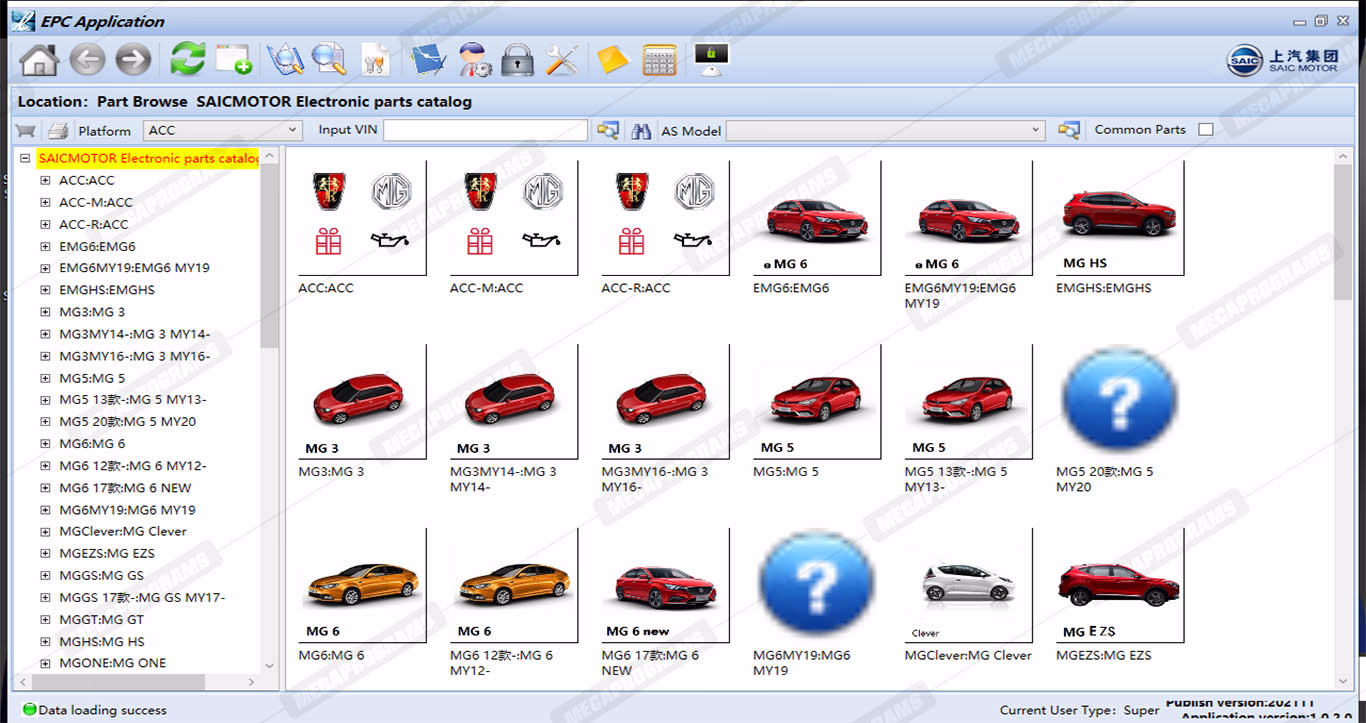Expand the MG5:MG 5 tree node
This screenshot has height=723, width=1366.
(45, 378)
